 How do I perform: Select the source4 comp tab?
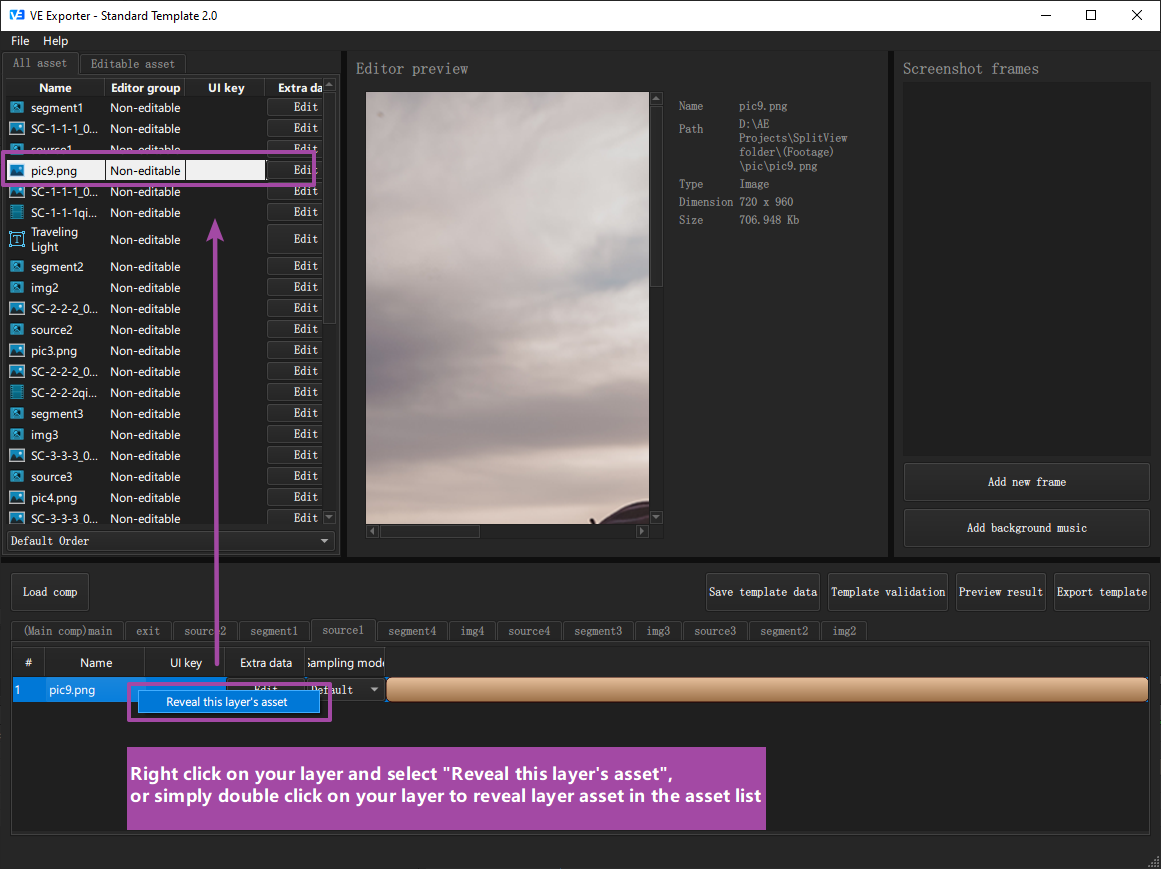pos(529,631)
